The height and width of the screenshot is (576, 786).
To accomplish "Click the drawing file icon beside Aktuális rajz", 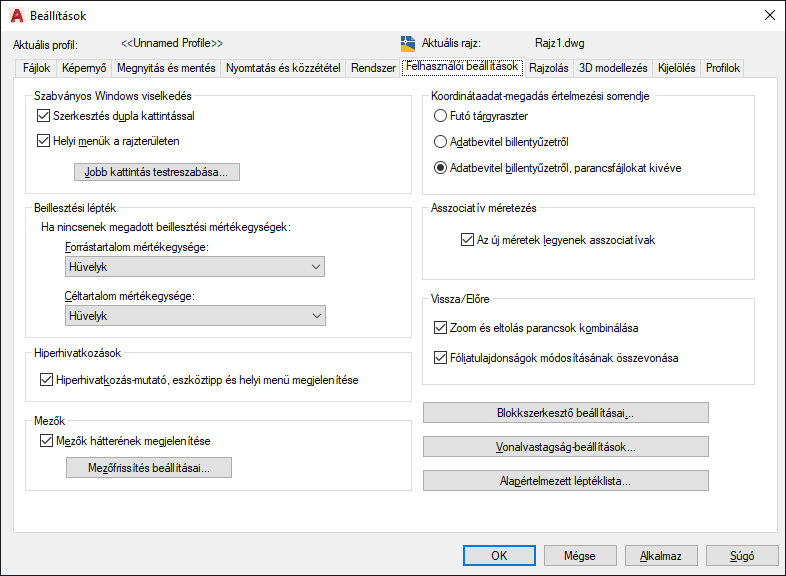I will click(408, 44).
